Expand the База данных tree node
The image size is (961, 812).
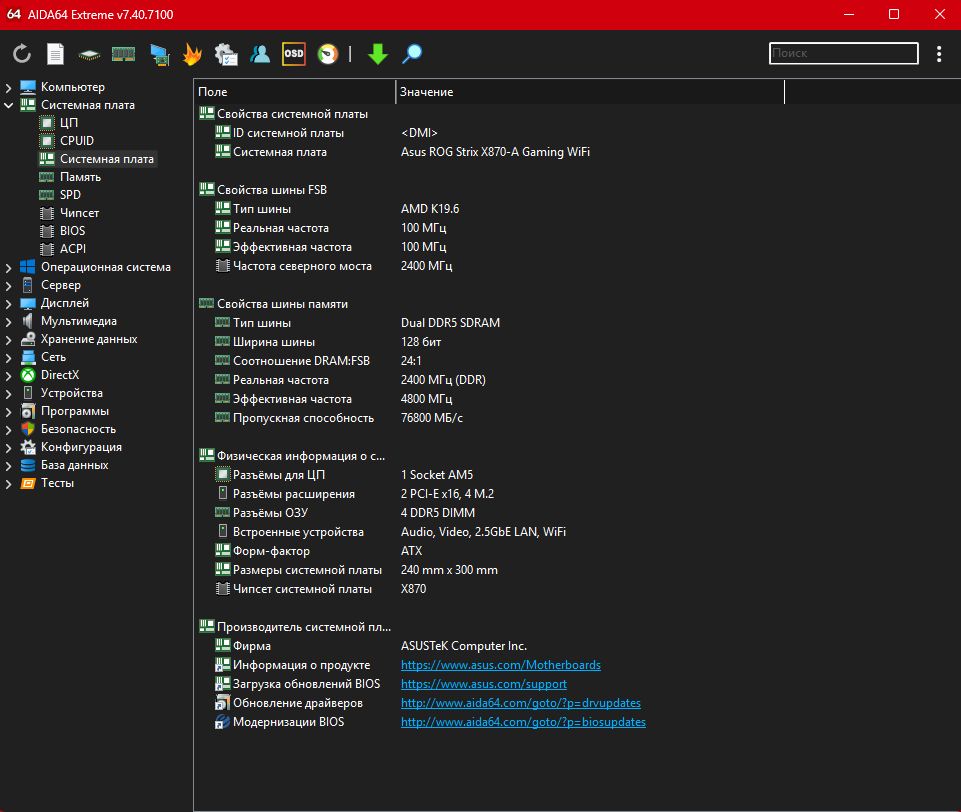9,466
